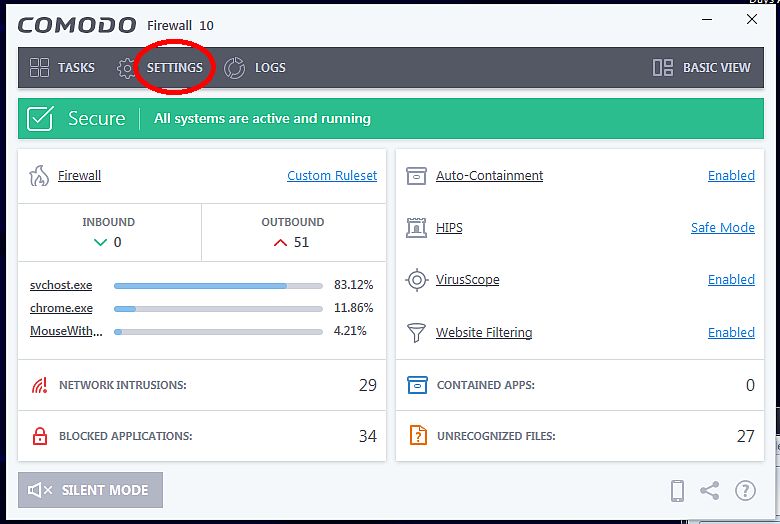780x524 pixels.
Task: Toggle Silent Mode on
Action: click(90, 490)
